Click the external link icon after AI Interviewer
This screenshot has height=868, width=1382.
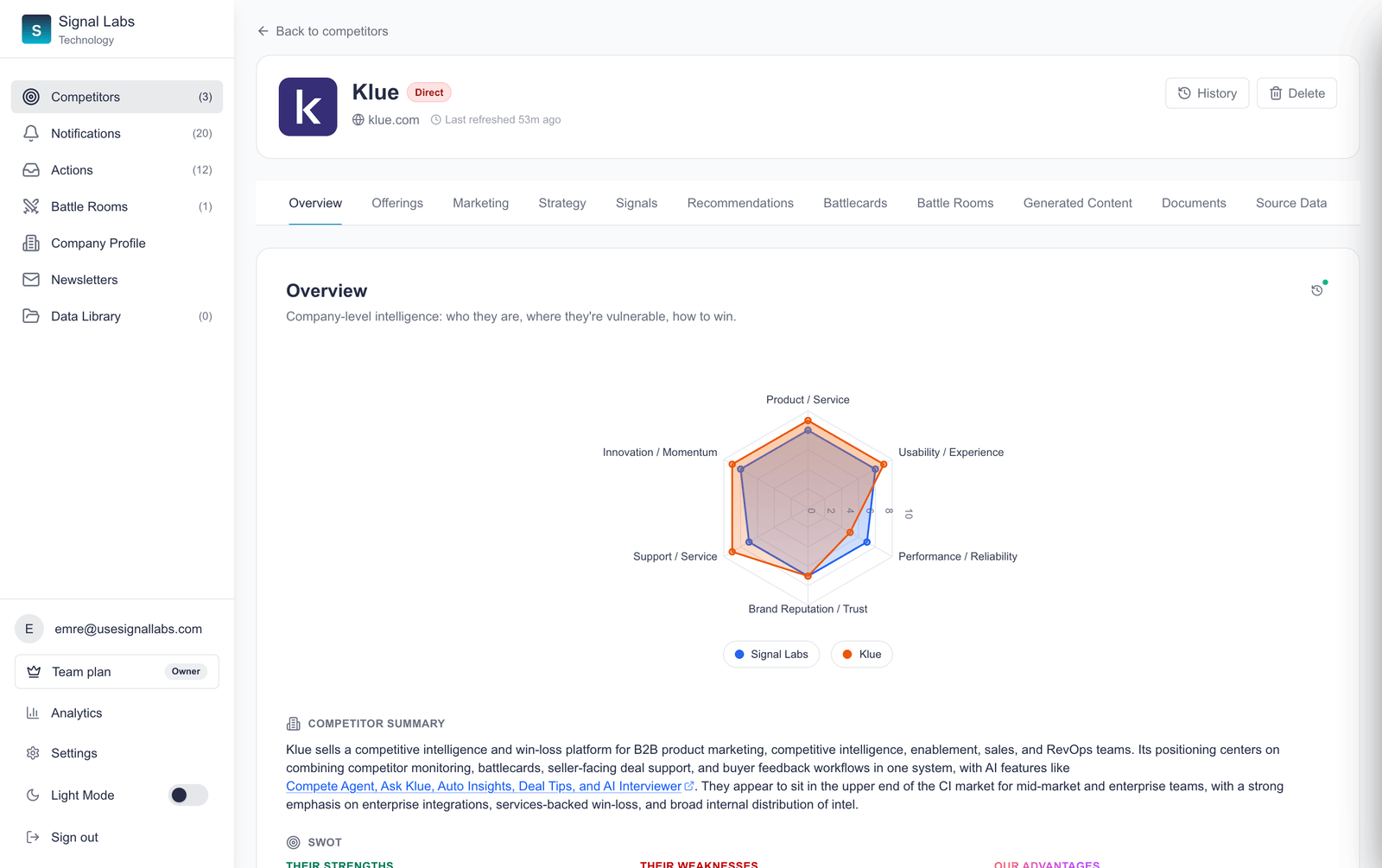click(x=689, y=786)
